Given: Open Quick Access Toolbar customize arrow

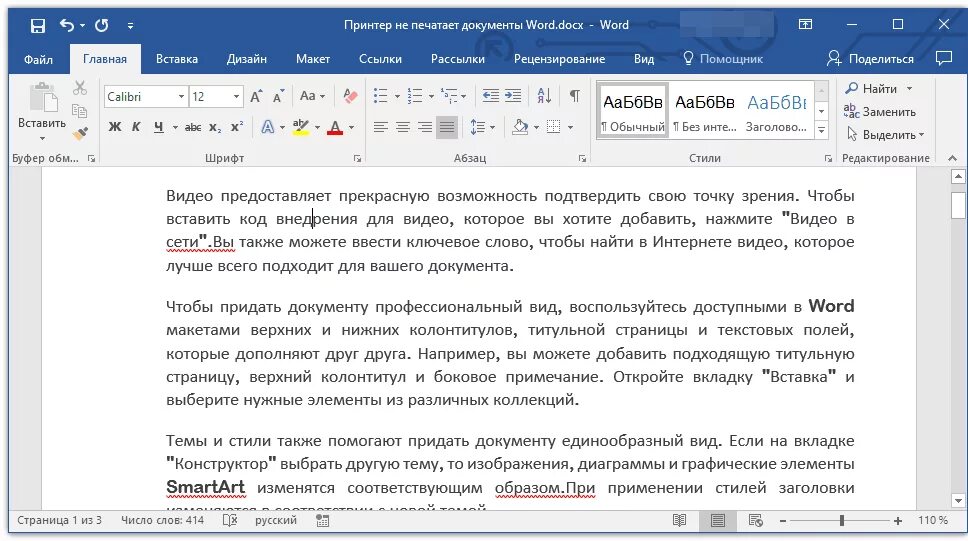Looking at the screenshot, I should tap(130, 26).
